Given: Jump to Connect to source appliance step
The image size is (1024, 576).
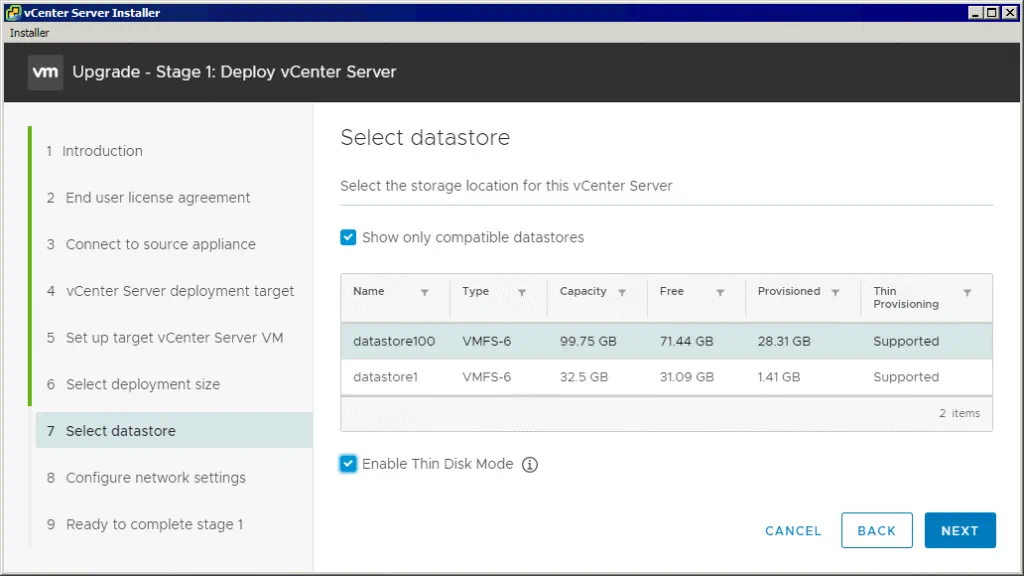Looking at the screenshot, I should 160,244.
